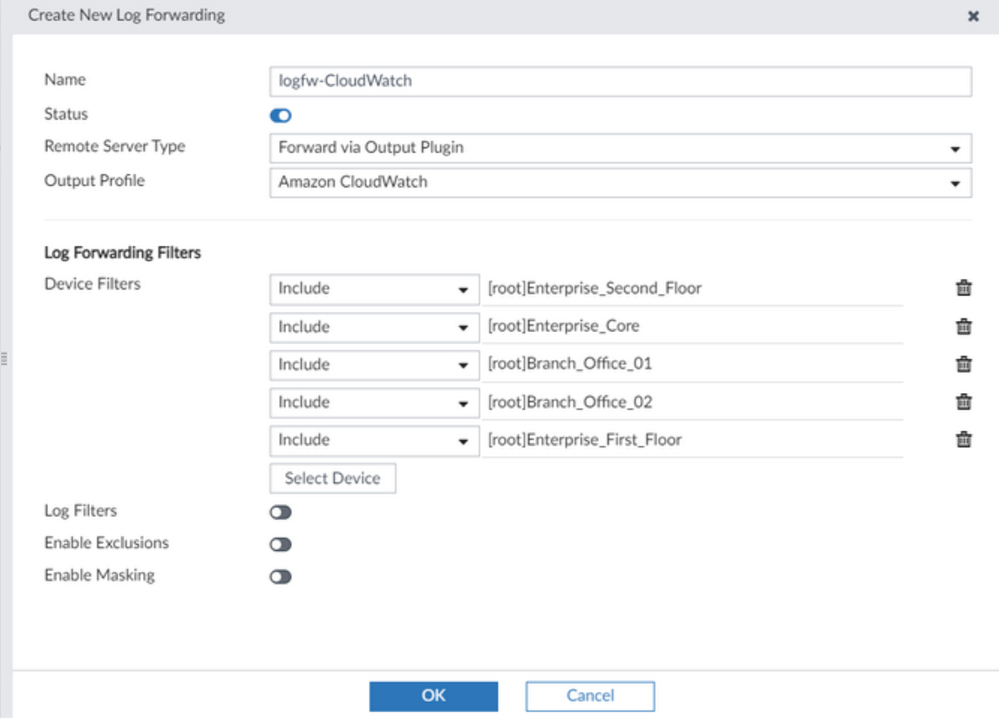Open the Remote Server Type dropdown
The image size is (999, 720).
pos(620,148)
